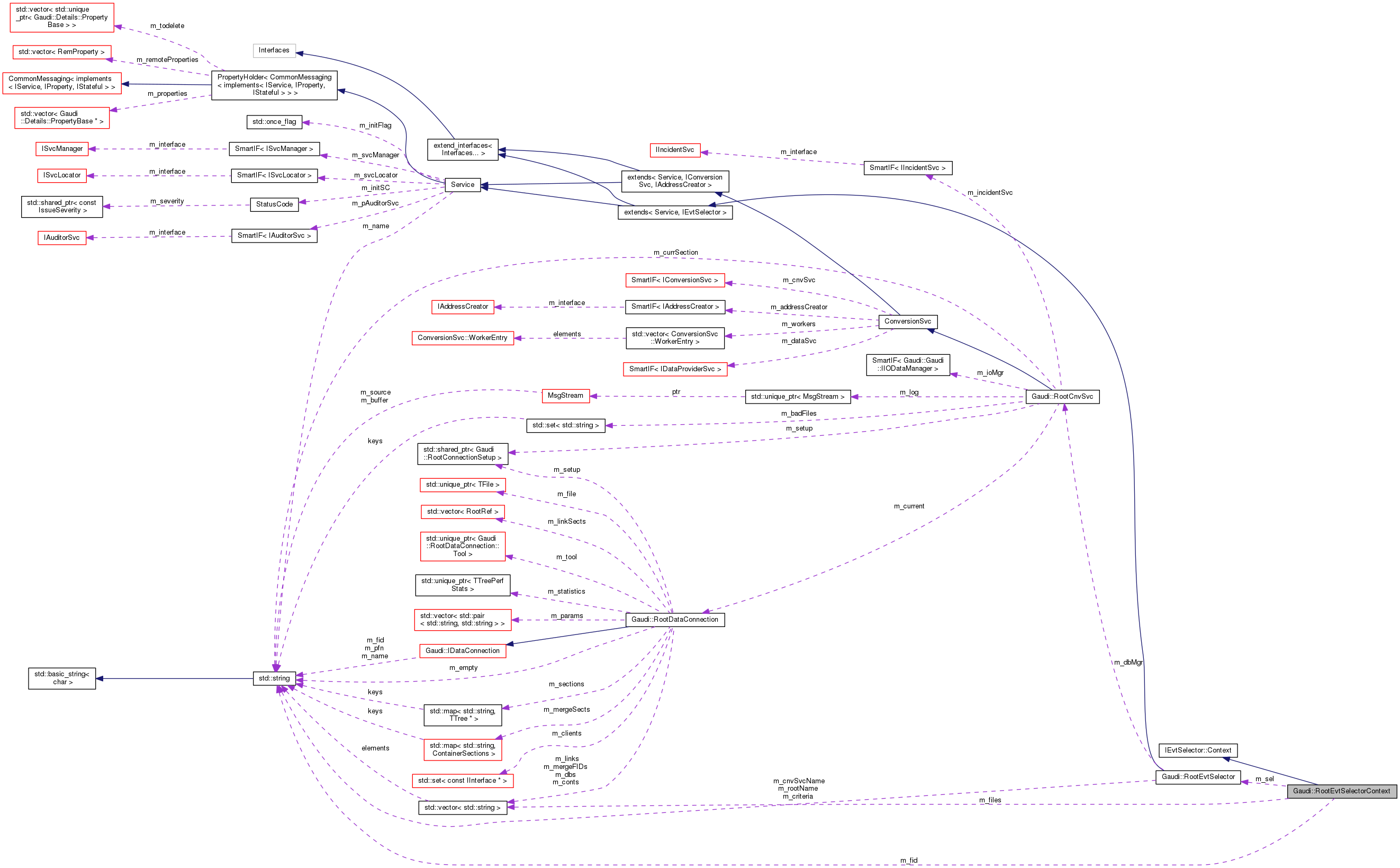
Task: Open std::map< std::string, ContainerSections > node
Action: coord(463,750)
